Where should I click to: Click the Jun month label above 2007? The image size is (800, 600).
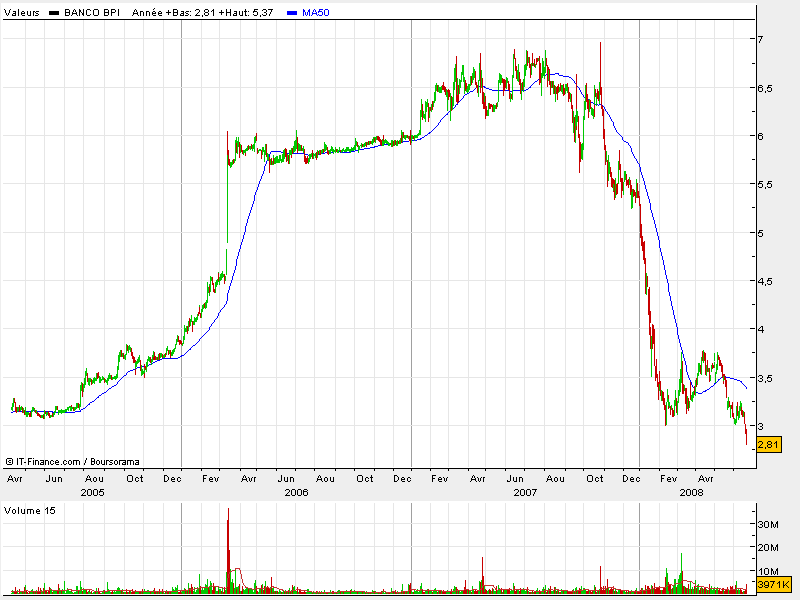click(515, 479)
